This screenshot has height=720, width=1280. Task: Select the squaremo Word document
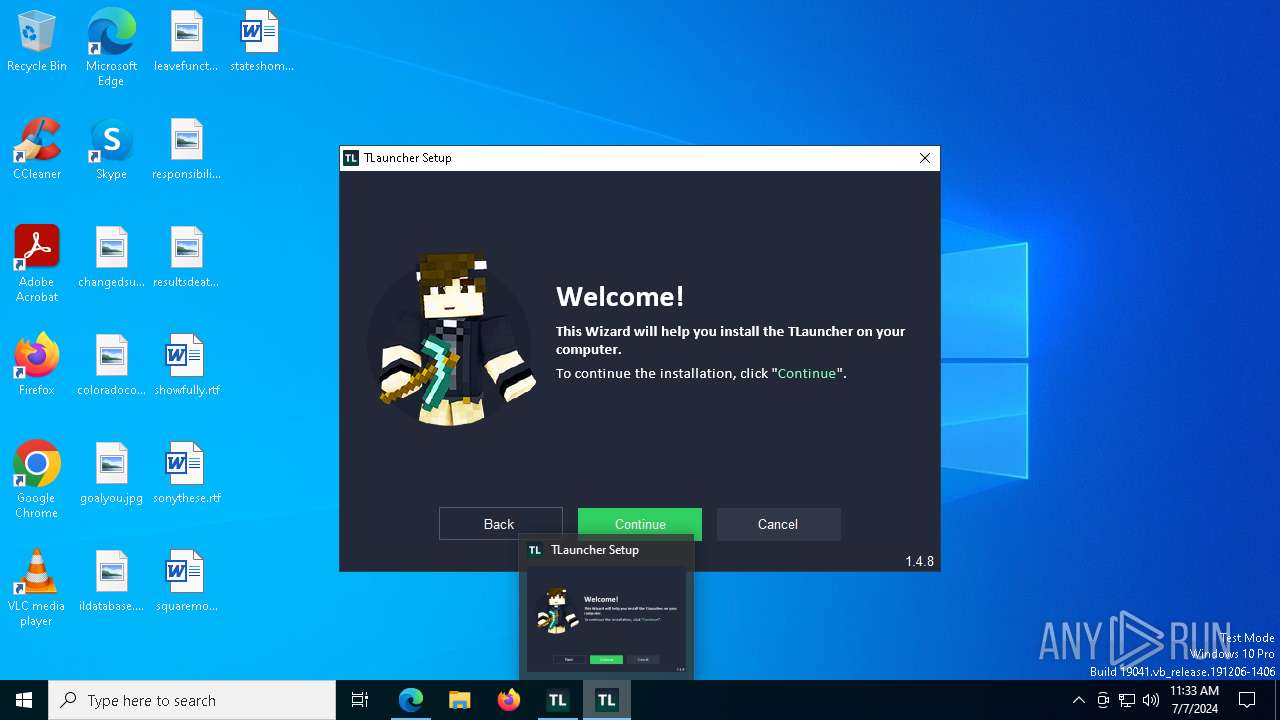click(x=186, y=582)
